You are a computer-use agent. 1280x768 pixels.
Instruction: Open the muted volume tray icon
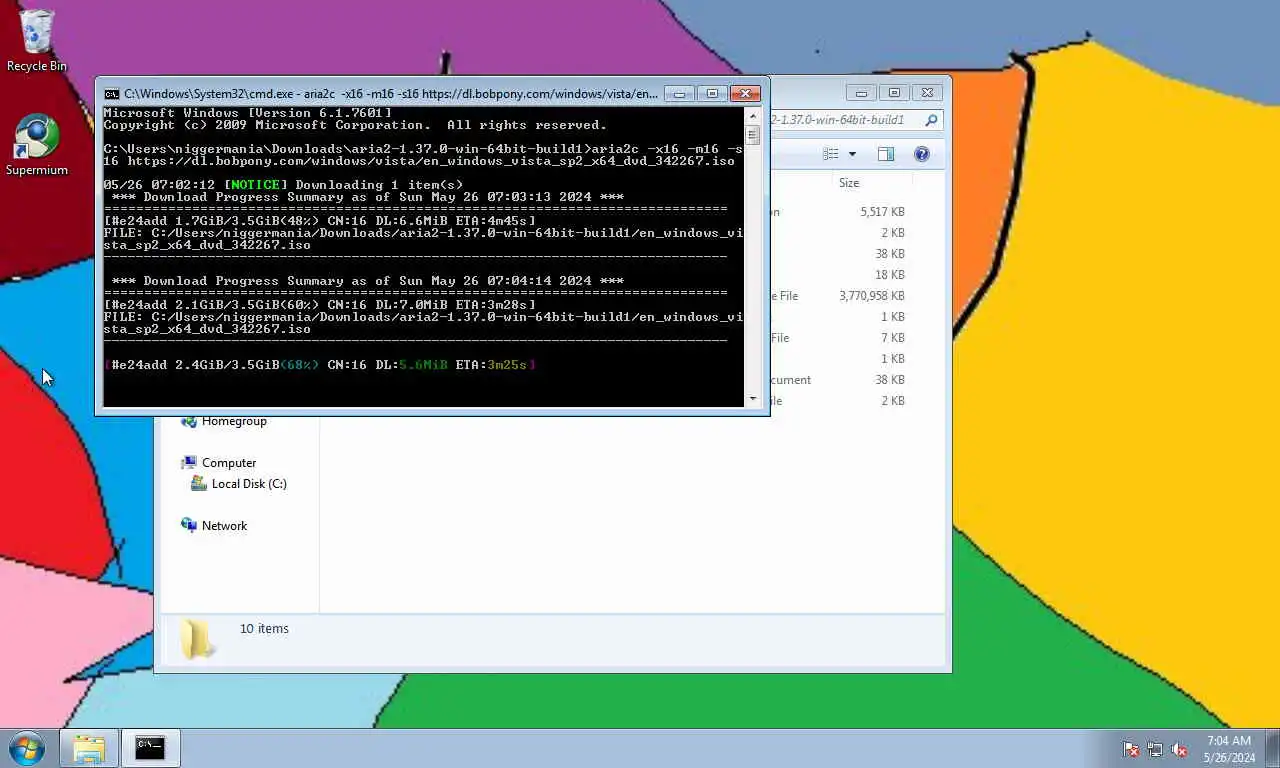(x=1179, y=749)
